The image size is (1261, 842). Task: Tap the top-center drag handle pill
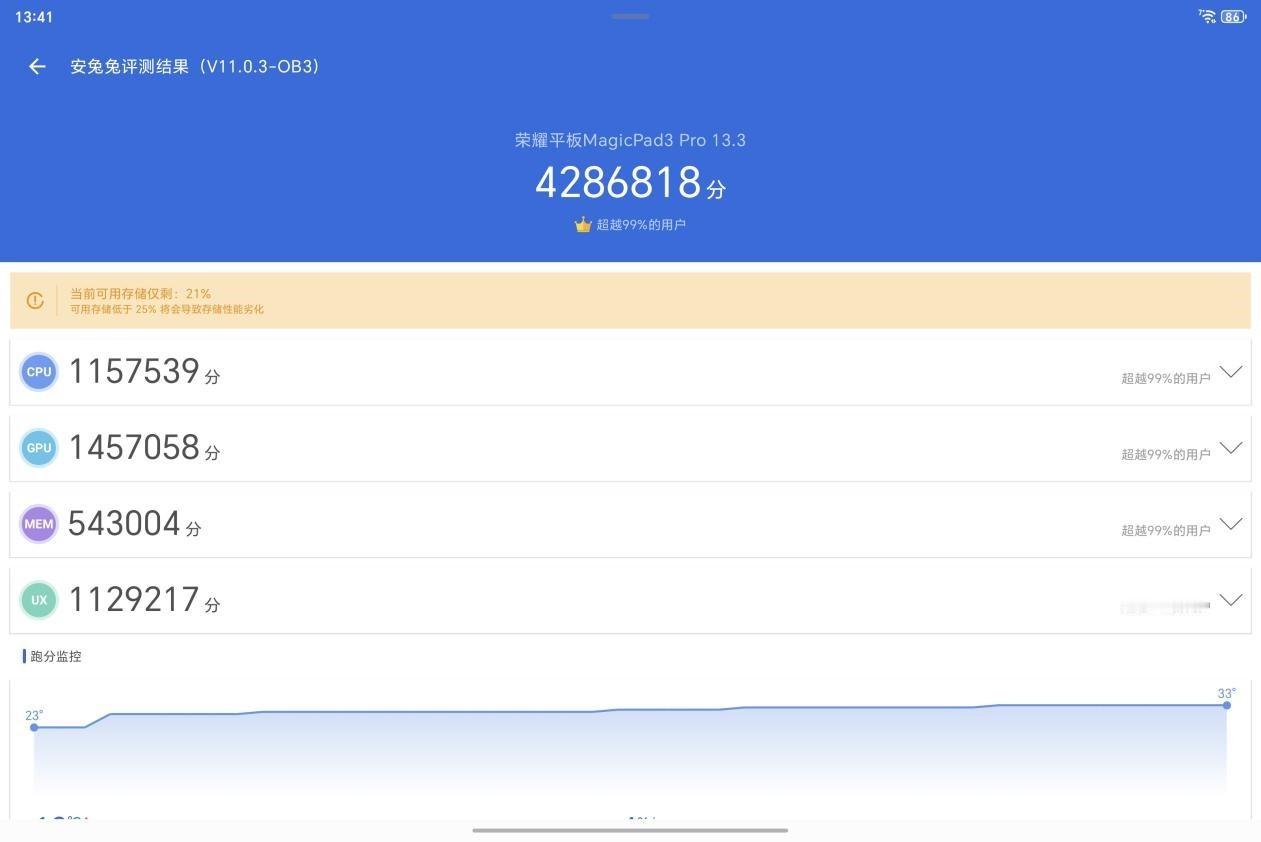click(x=630, y=16)
